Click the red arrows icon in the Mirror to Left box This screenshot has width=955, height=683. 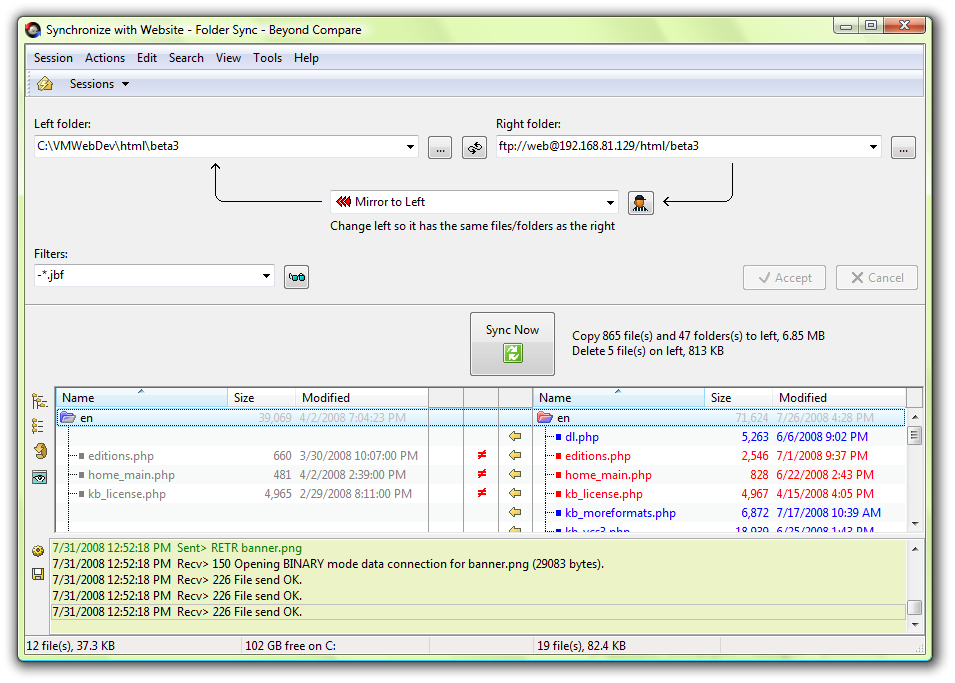coord(344,202)
